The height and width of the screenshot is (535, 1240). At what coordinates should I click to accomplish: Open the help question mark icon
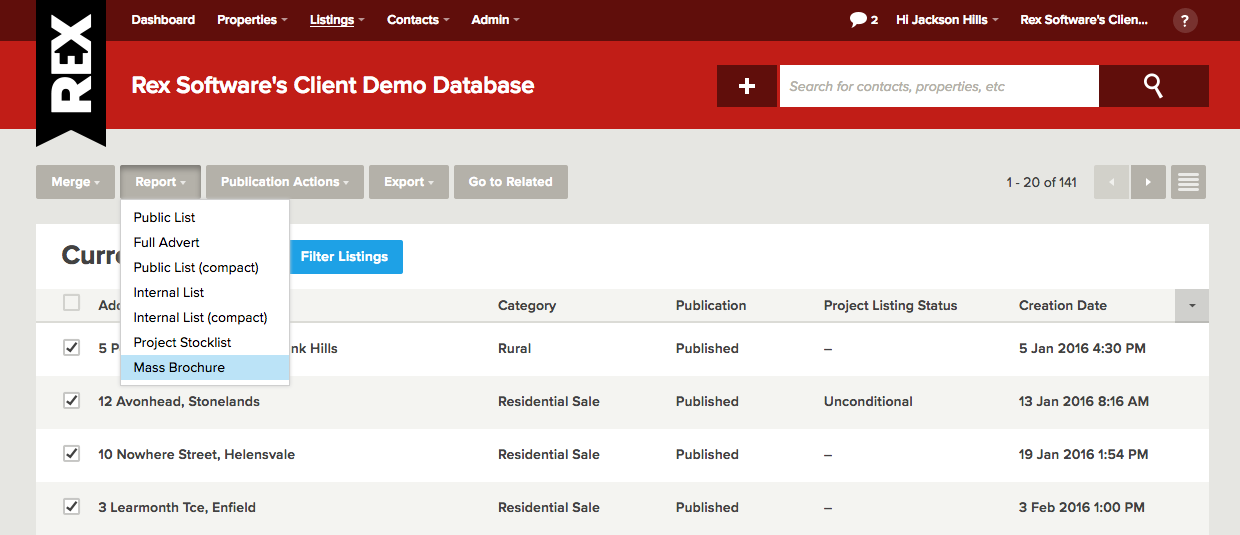coord(1185,20)
